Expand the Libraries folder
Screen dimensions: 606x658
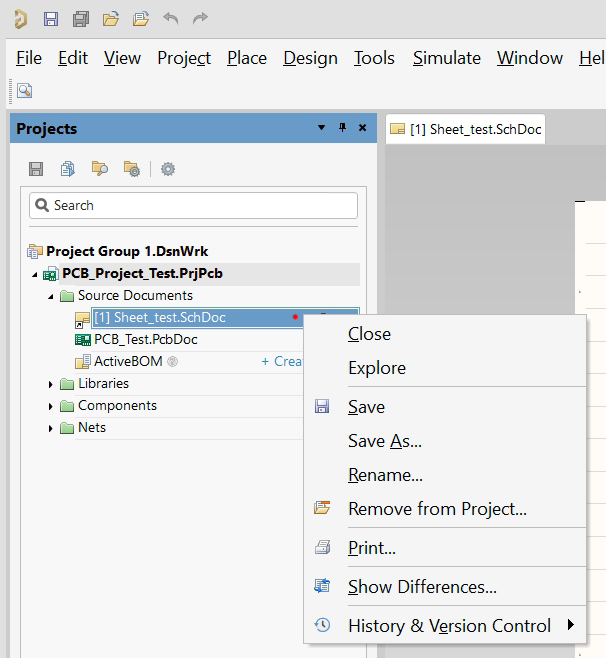(x=50, y=384)
